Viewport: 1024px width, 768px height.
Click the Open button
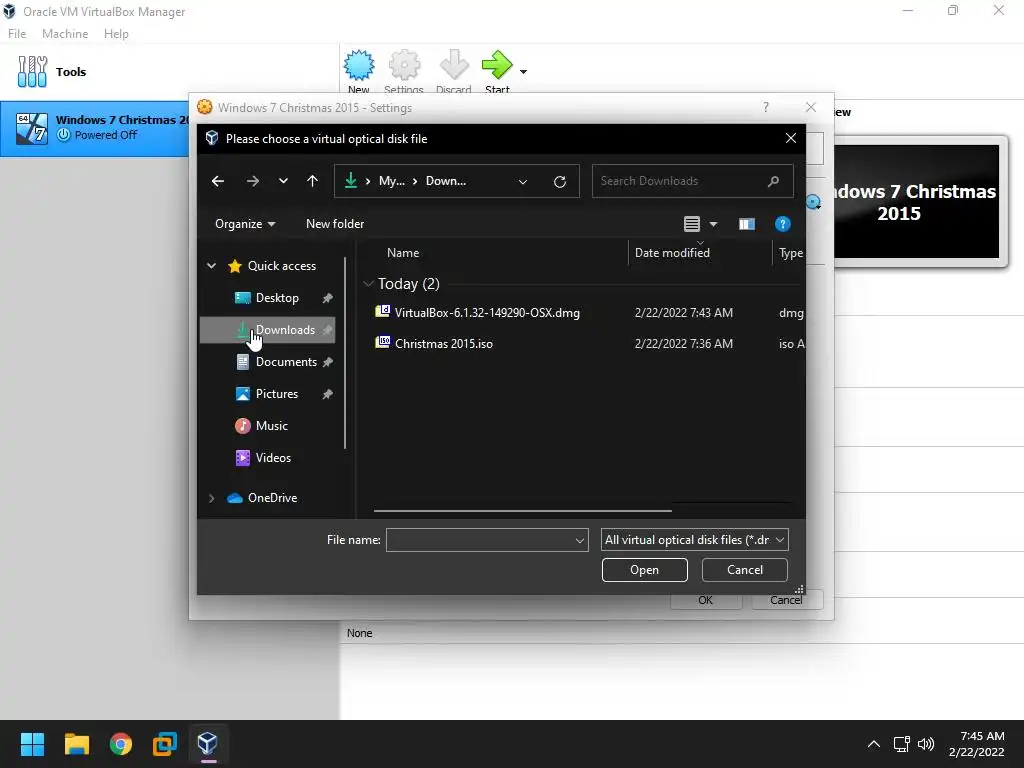click(645, 570)
